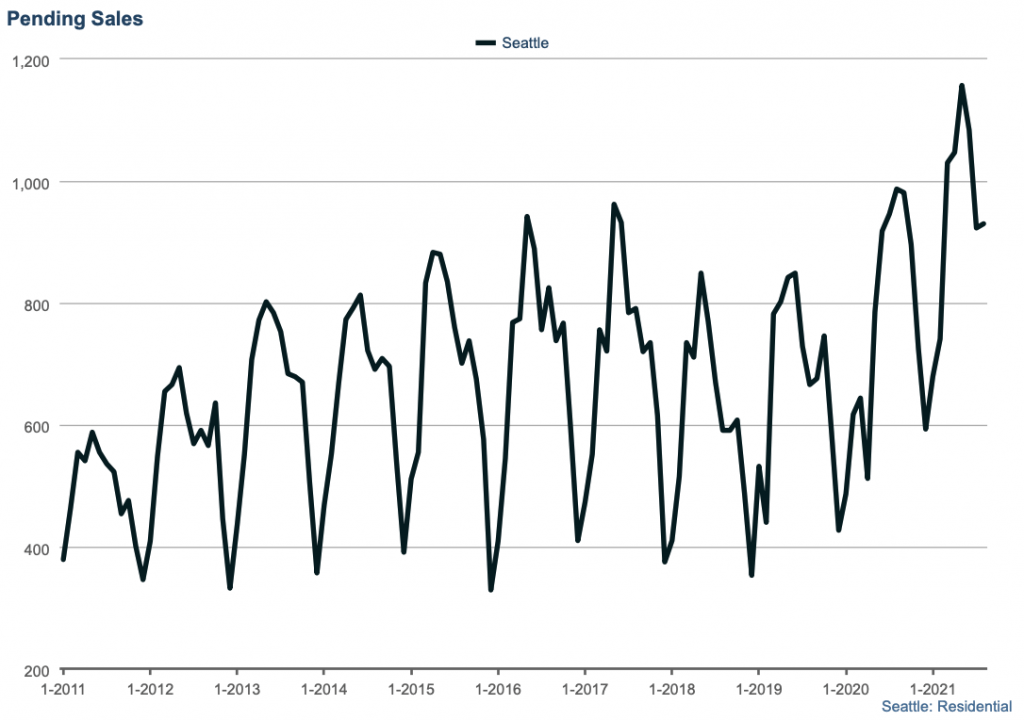Click the Pending Sales chart title
This screenshot has width=1024, height=721.
75,18
